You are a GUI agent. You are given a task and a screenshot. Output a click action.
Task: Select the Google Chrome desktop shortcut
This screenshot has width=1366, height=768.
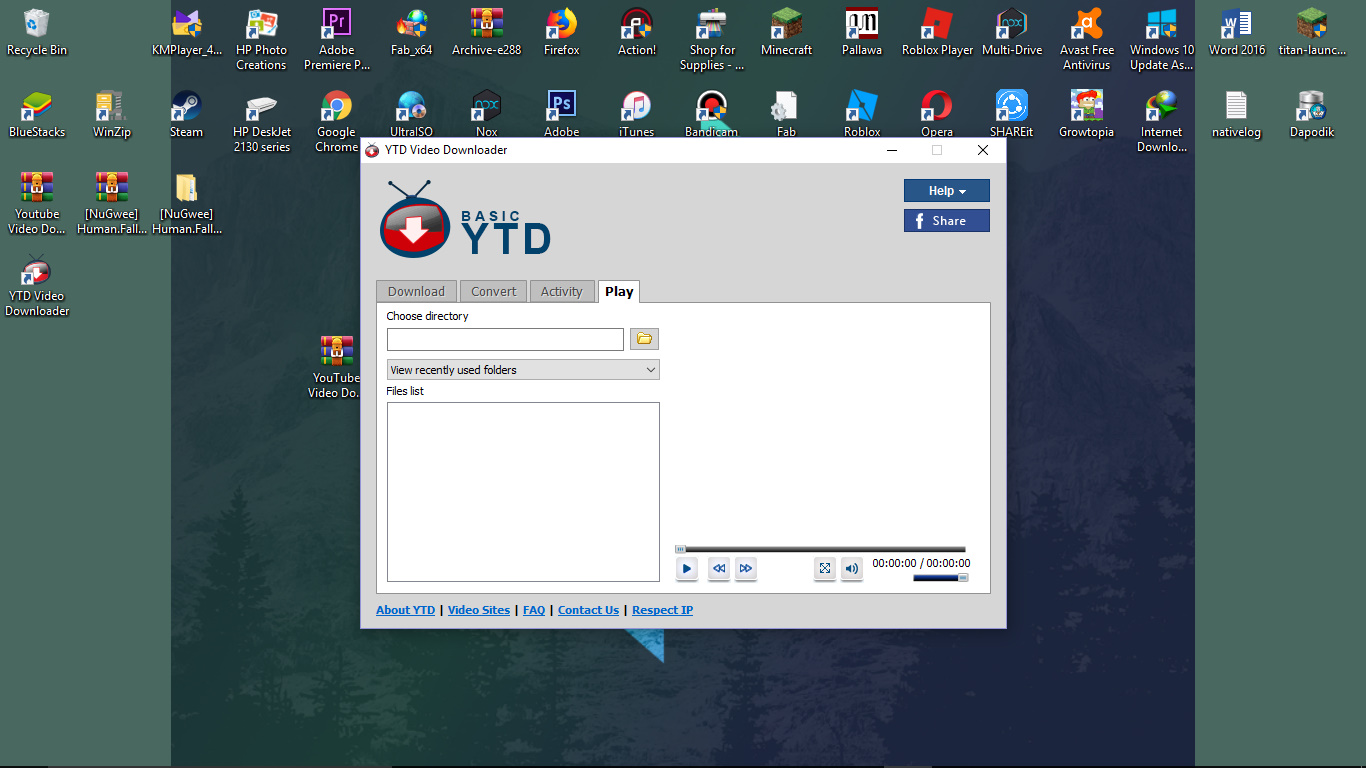click(x=336, y=122)
